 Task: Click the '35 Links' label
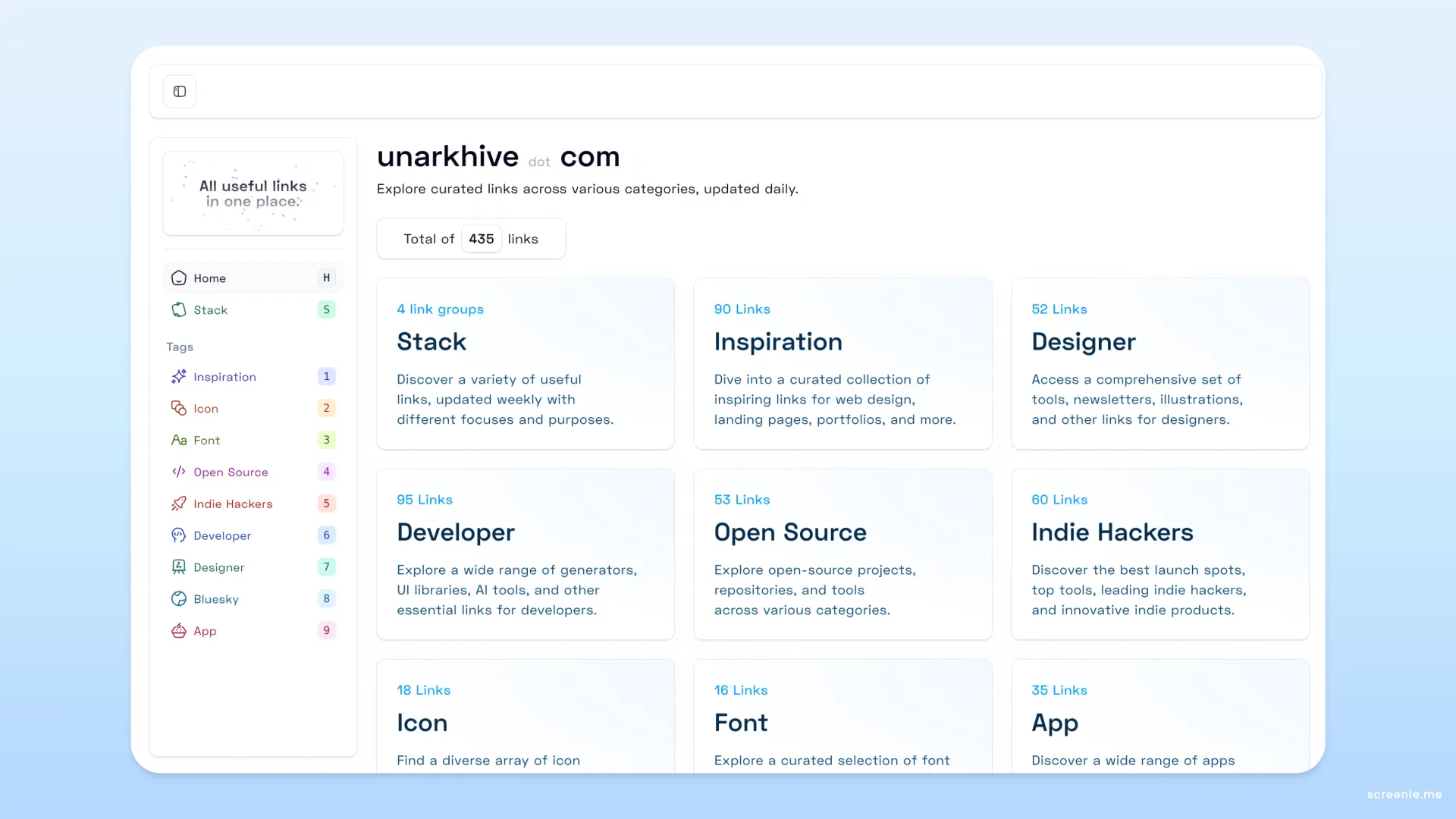[1059, 690]
